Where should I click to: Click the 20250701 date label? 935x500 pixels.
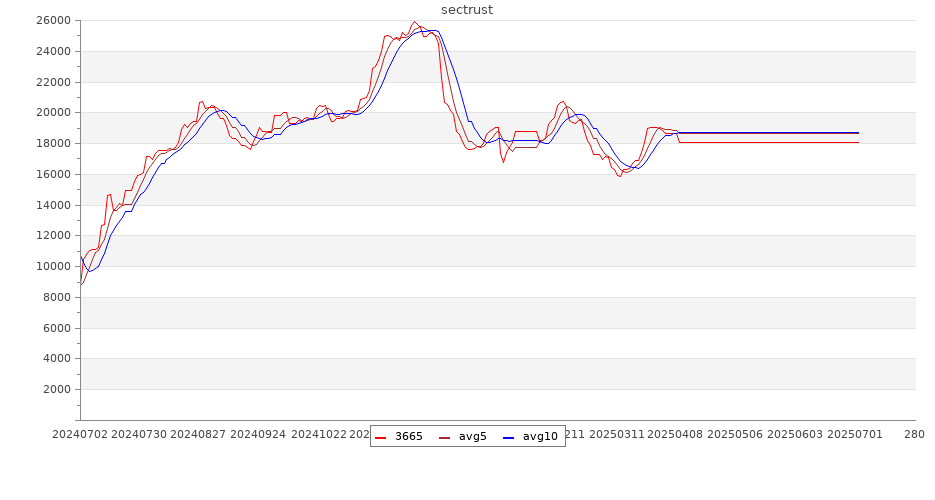pos(855,434)
